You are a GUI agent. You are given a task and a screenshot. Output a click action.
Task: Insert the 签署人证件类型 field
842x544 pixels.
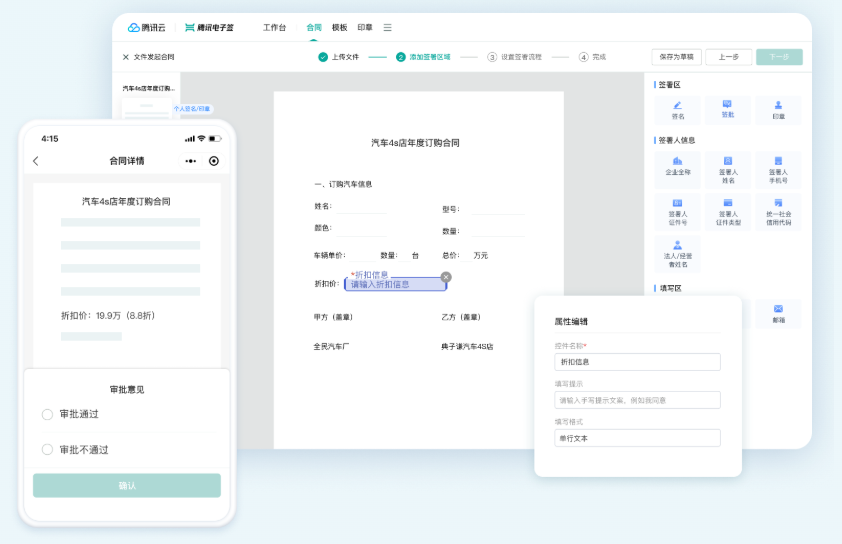tap(728, 212)
